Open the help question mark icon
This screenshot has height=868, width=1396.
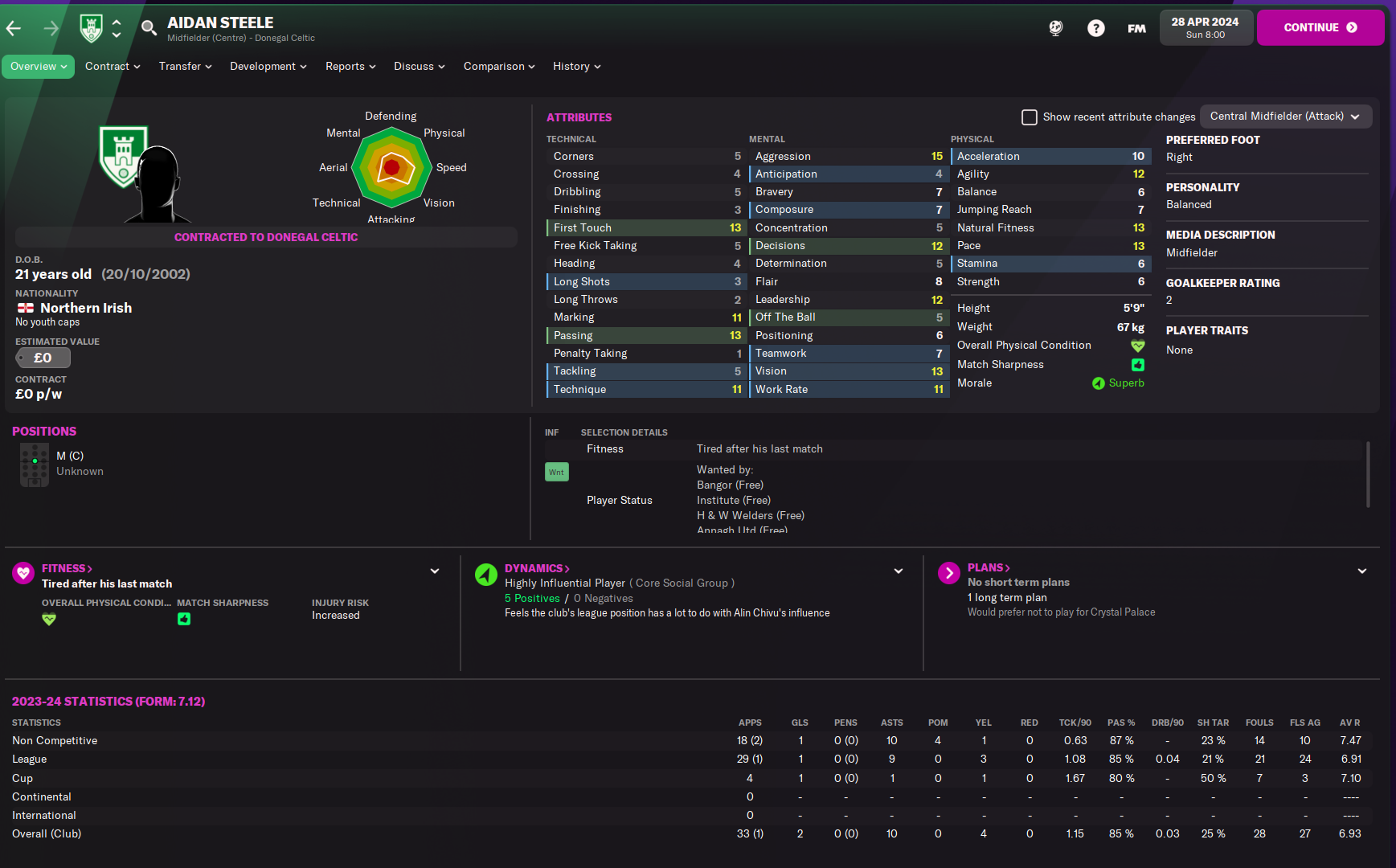click(1096, 28)
